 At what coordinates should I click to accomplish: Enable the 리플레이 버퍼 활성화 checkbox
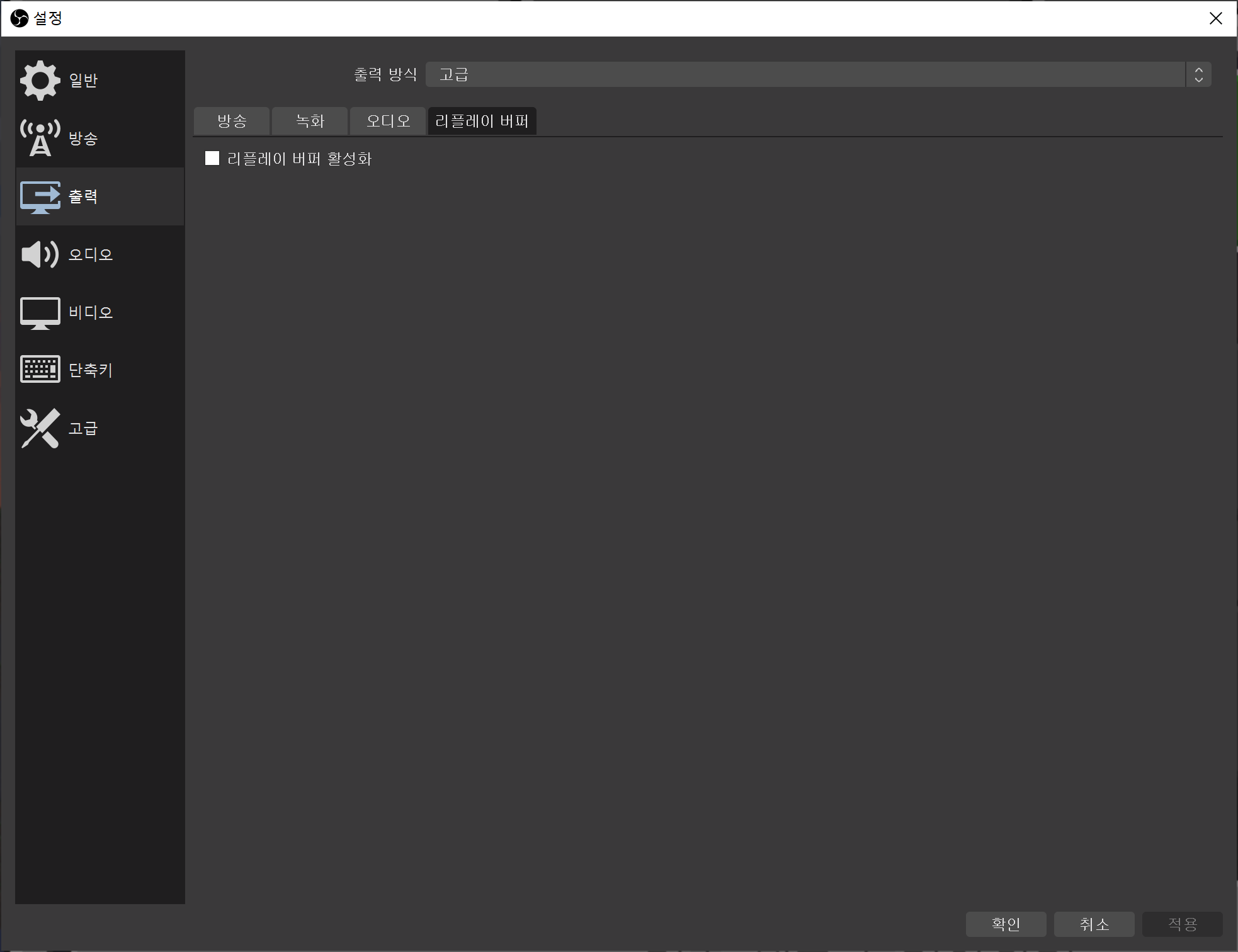(212, 158)
